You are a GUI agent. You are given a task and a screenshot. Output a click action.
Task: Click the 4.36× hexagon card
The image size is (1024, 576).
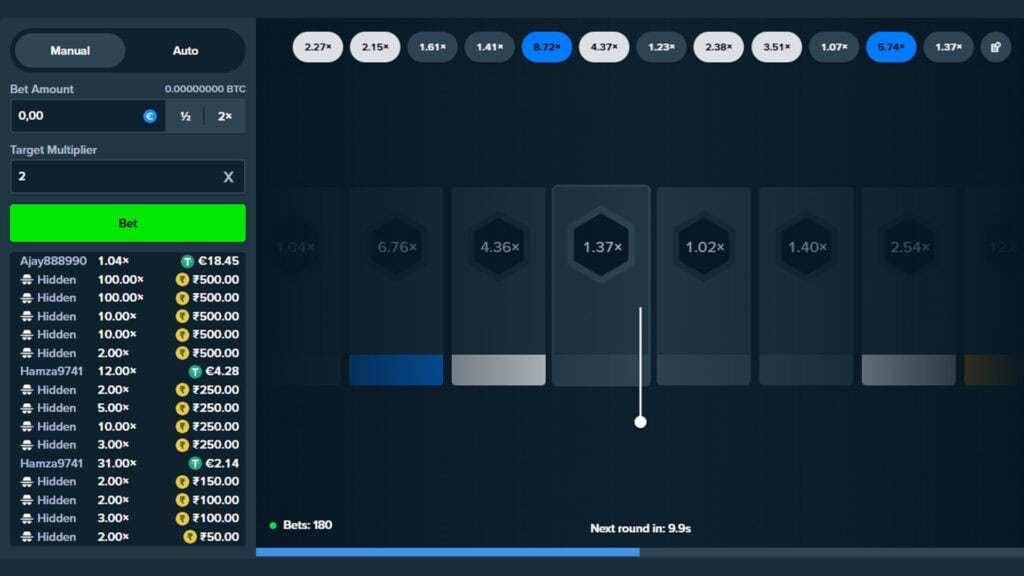click(498, 247)
